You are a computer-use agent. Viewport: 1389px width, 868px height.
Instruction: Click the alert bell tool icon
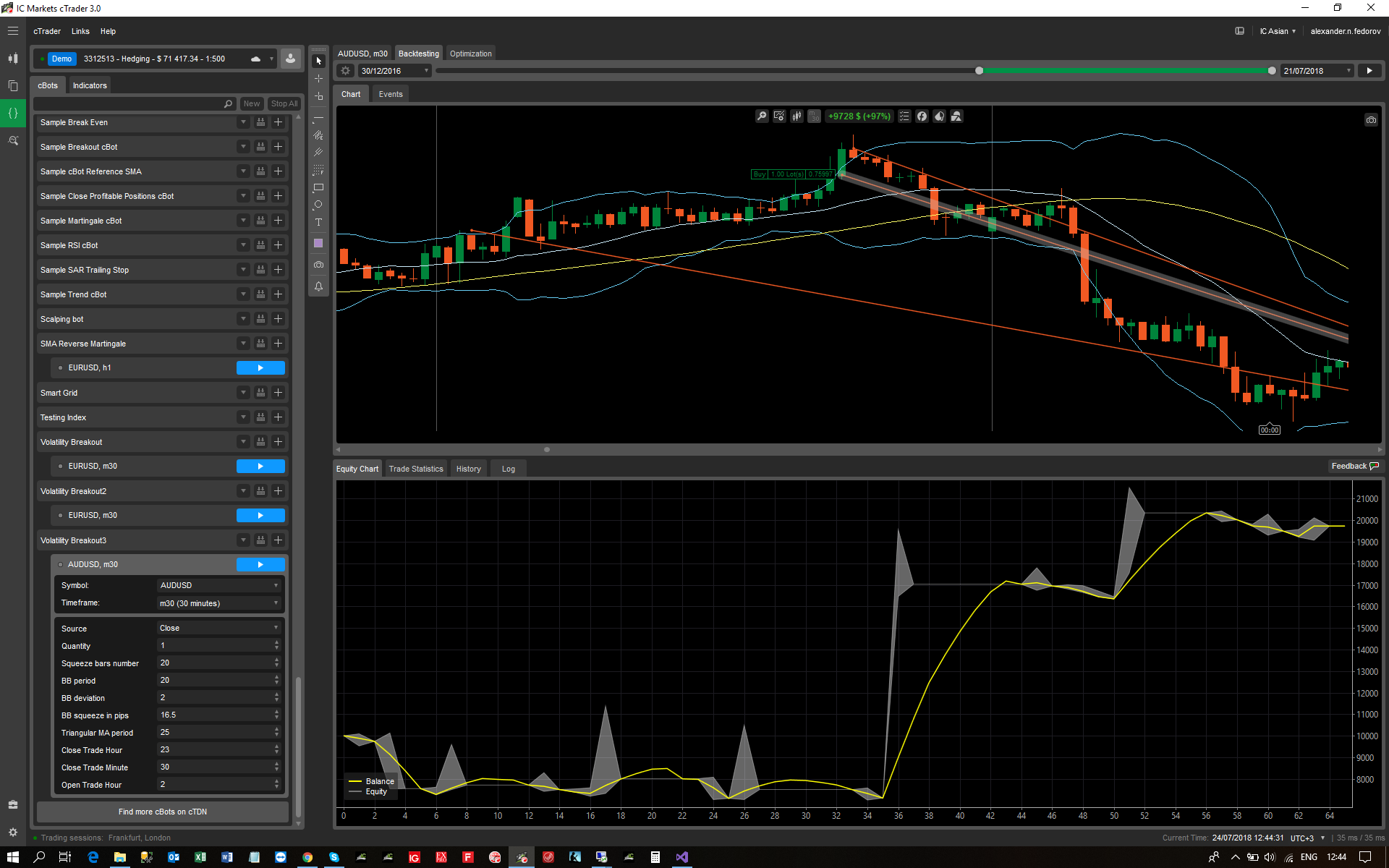point(318,286)
